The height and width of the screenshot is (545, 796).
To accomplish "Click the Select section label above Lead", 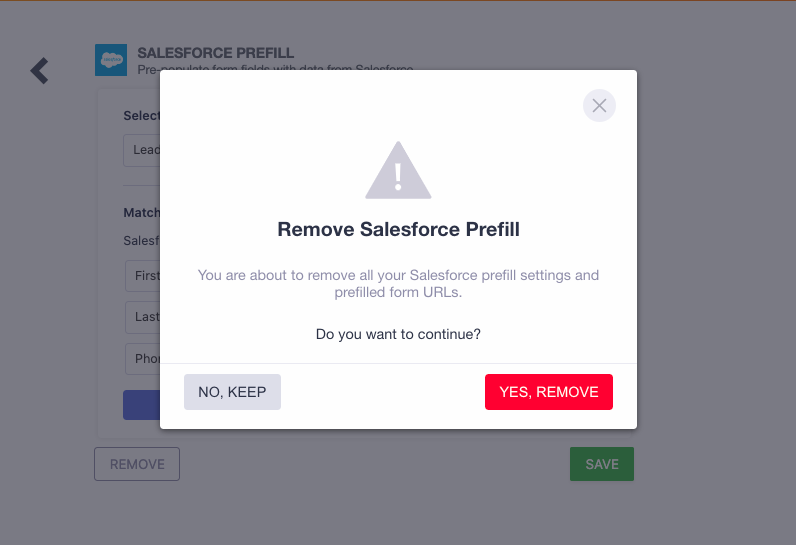I will pyautogui.click(x=141, y=116).
